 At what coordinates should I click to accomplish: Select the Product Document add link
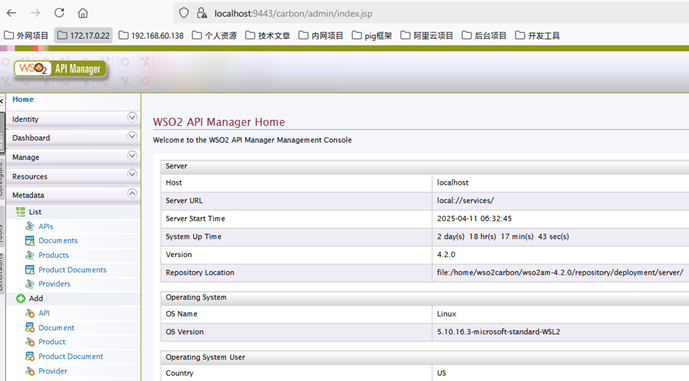tap(71, 356)
